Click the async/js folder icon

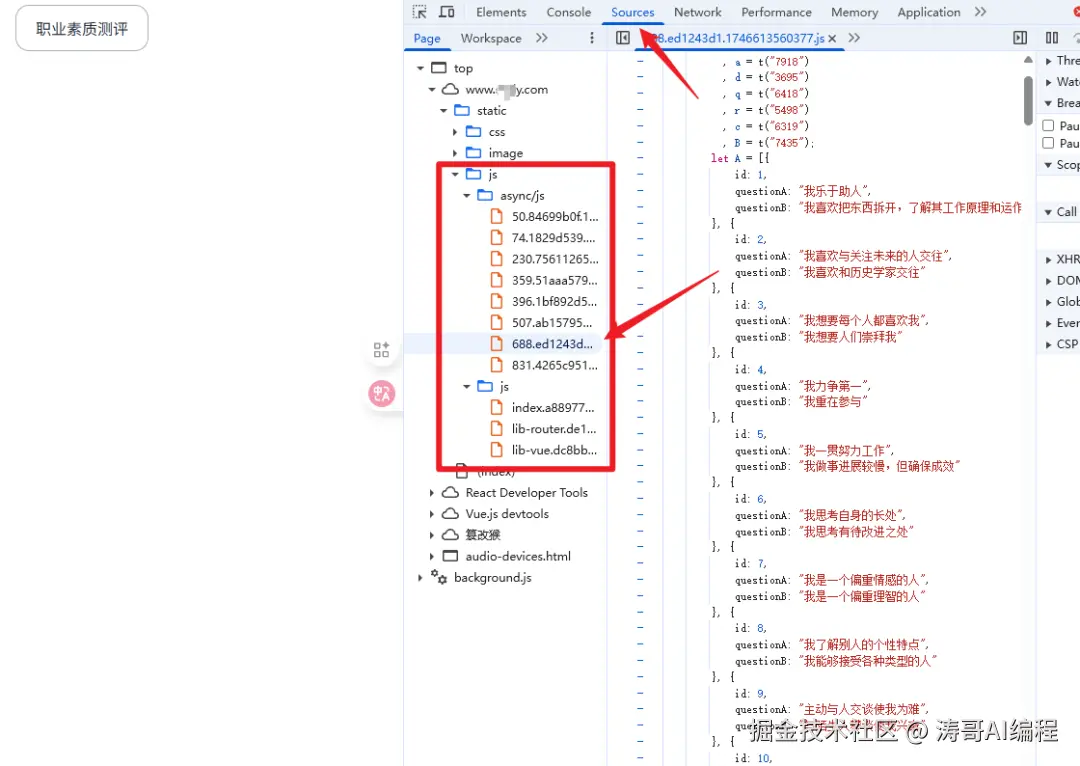(x=485, y=195)
